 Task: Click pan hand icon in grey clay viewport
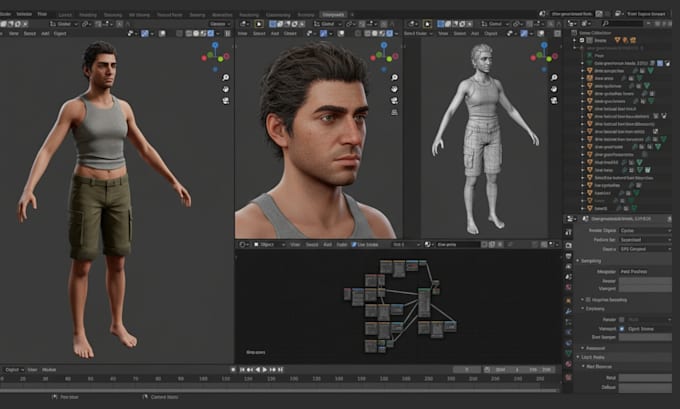coord(554,89)
